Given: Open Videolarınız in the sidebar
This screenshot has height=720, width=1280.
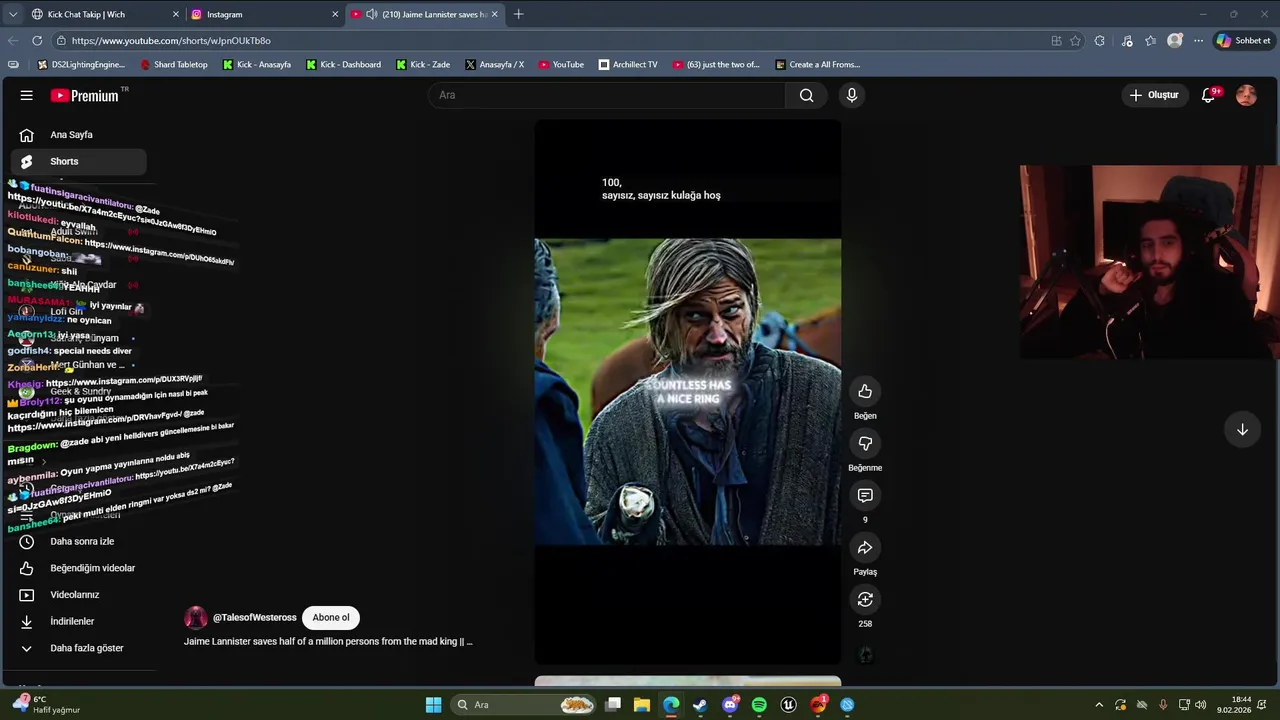Looking at the screenshot, I should (x=80, y=595).
